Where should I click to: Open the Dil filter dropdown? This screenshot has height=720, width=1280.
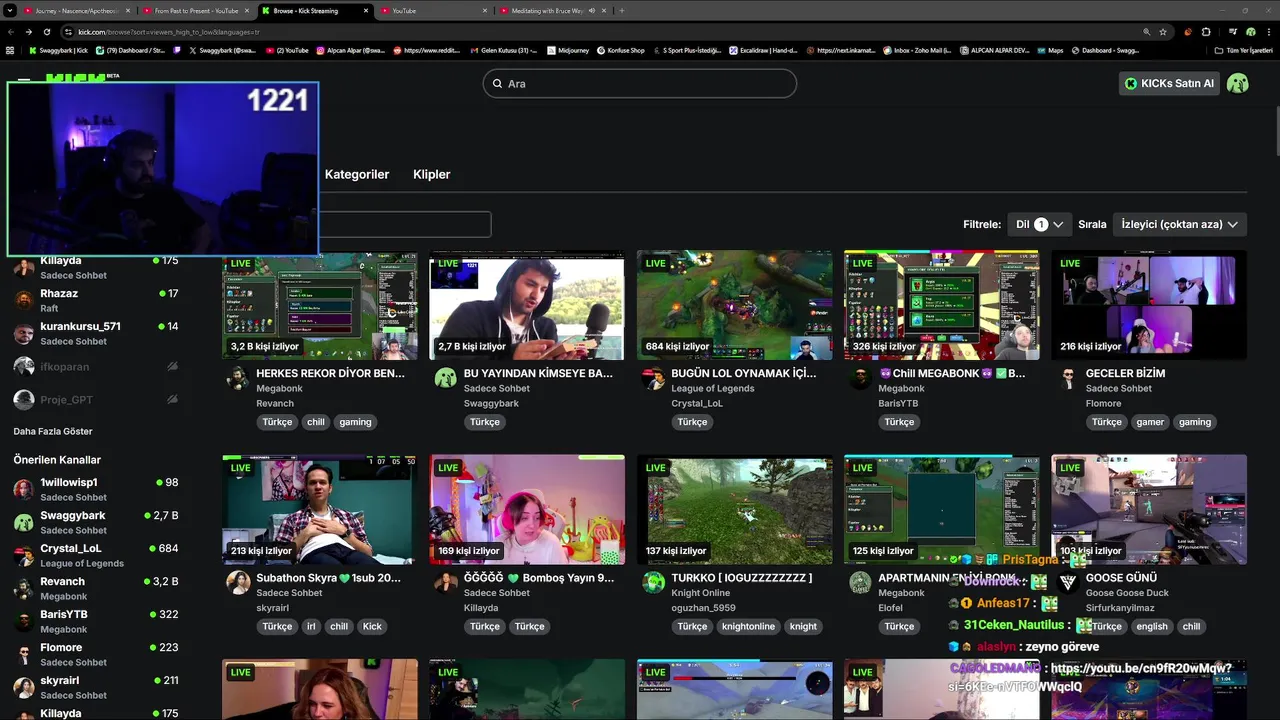point(1039,224)
